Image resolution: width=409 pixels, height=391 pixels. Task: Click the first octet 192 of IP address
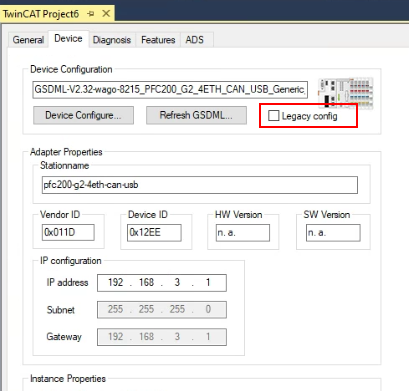pyautogui.click(x=115, y=283)
